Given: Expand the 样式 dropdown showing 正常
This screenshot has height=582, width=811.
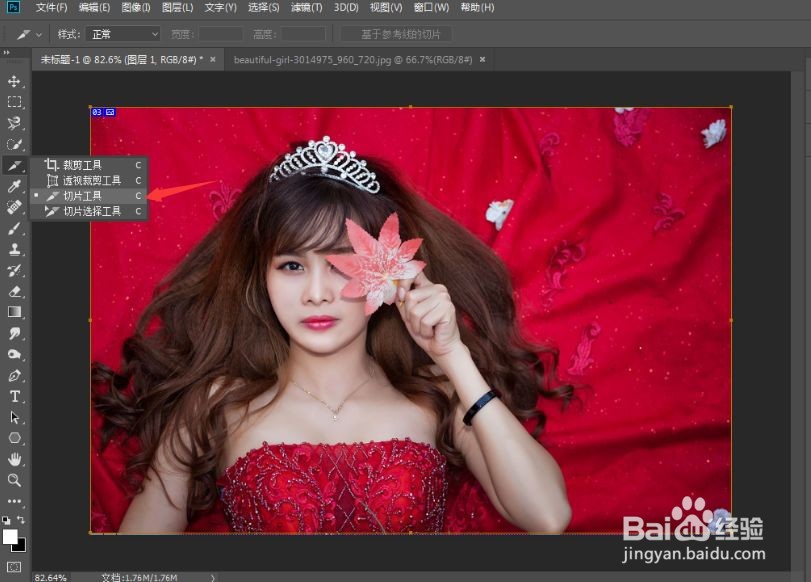Looking at the screenshot, I should pos(123,34).
